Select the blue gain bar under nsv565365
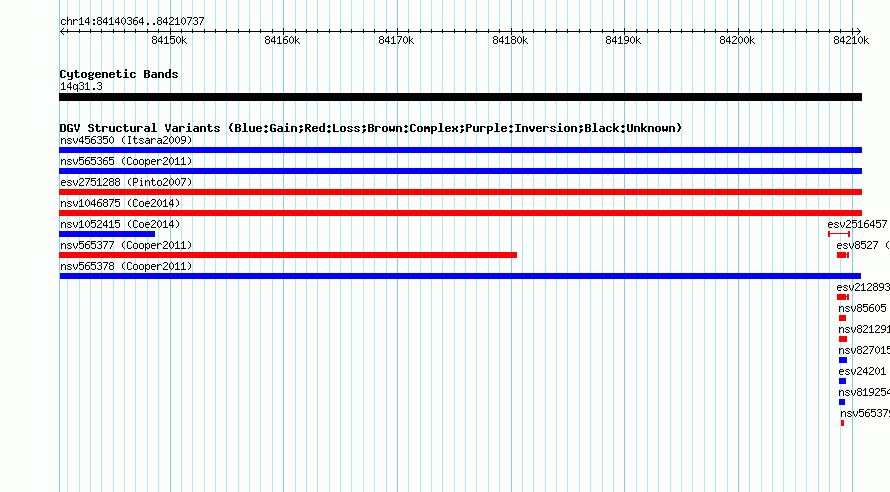890x492 pixels. (x=460, y=171)
